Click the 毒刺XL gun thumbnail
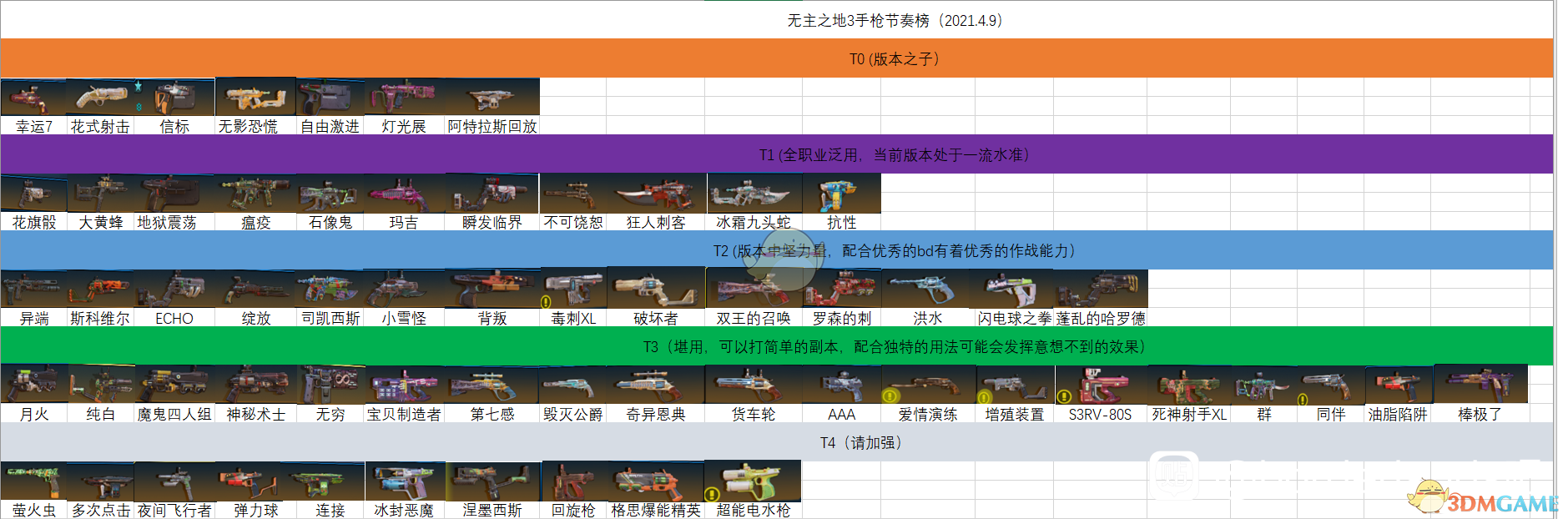This screenshot has width=1568, height=519. click(573, 290)
